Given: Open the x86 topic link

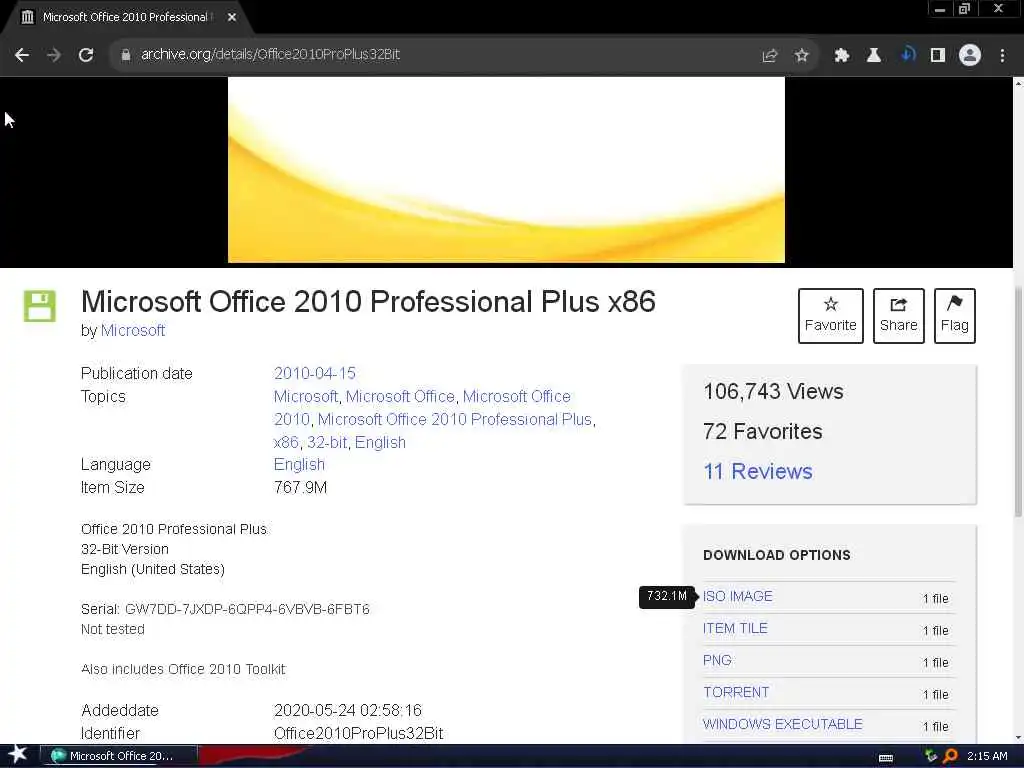Looking at the screenshot, I should click(x=286, y=442).
